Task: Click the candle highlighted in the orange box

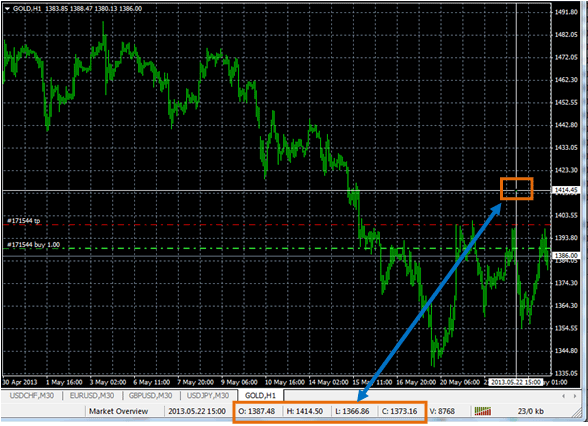Action: pos(517,190)
